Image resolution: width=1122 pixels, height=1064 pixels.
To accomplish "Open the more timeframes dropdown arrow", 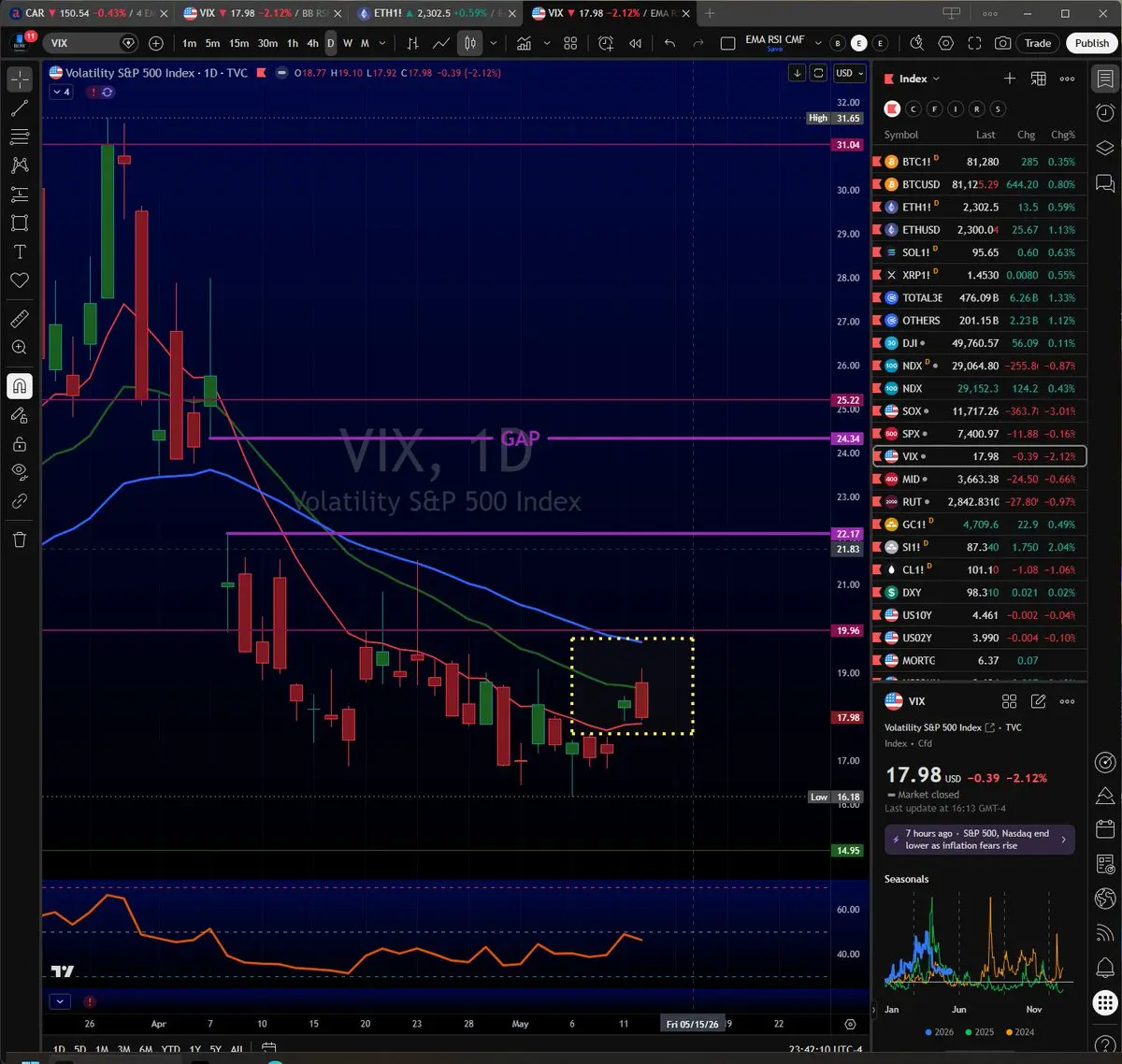I will click(382, 43).
